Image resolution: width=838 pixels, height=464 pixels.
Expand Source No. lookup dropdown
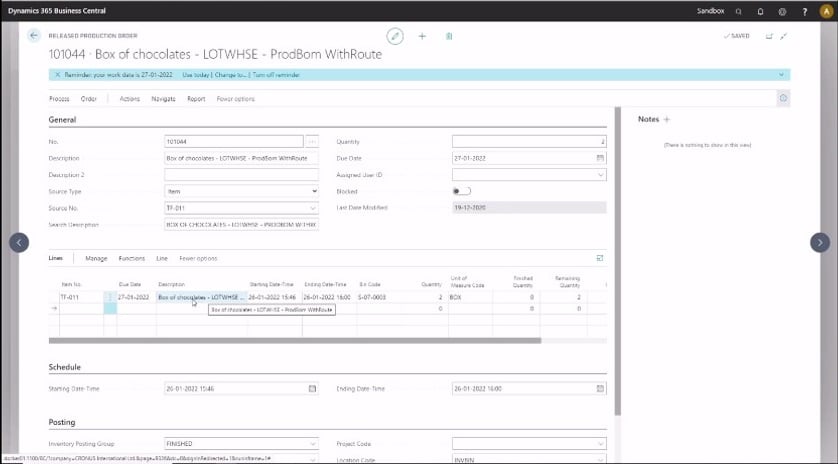click(313, 208)
